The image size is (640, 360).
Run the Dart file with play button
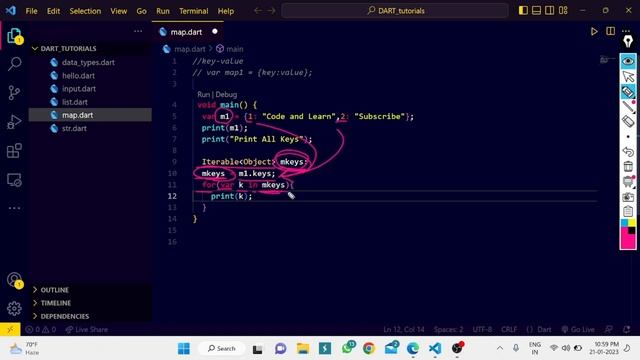pyautogui.click(x=594, y=31)
